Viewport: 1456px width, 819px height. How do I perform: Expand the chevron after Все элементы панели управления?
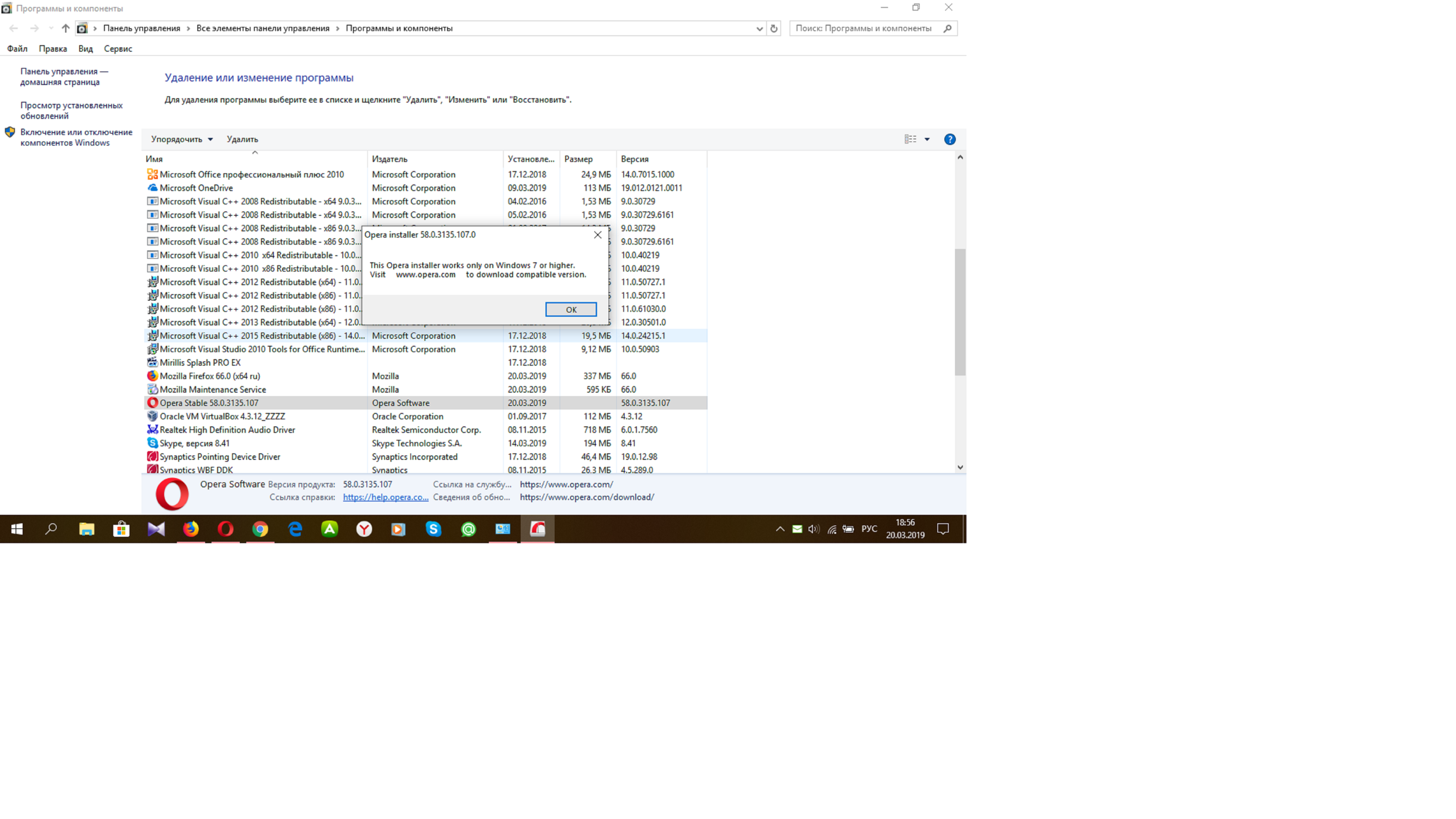click(x=338, y=28)
